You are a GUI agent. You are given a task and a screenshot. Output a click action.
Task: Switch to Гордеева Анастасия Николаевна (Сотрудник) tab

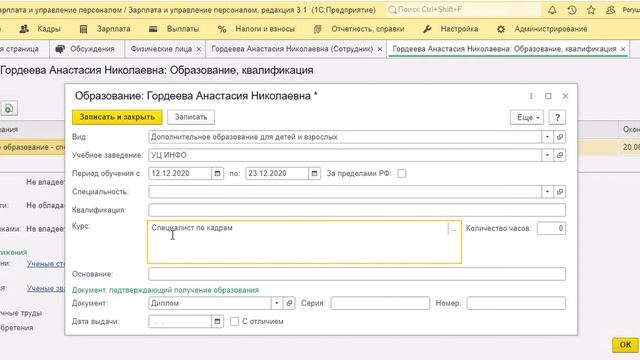[x=292, y=49]
